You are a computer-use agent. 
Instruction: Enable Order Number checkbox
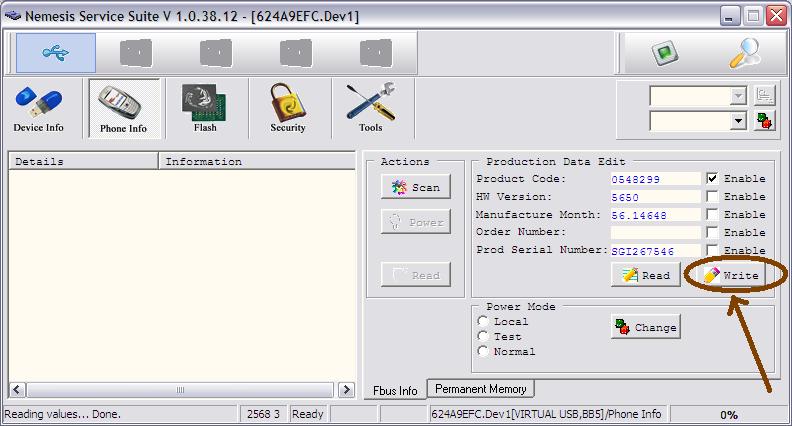(x=712, y=232)
